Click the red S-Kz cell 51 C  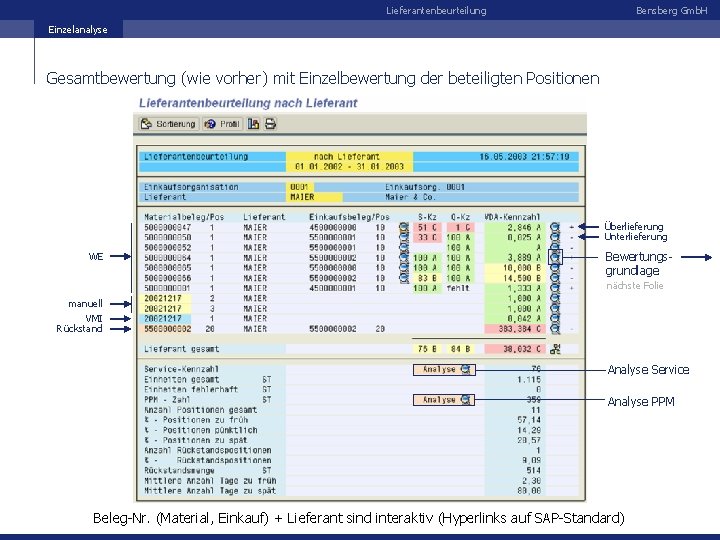pos(427,227)
